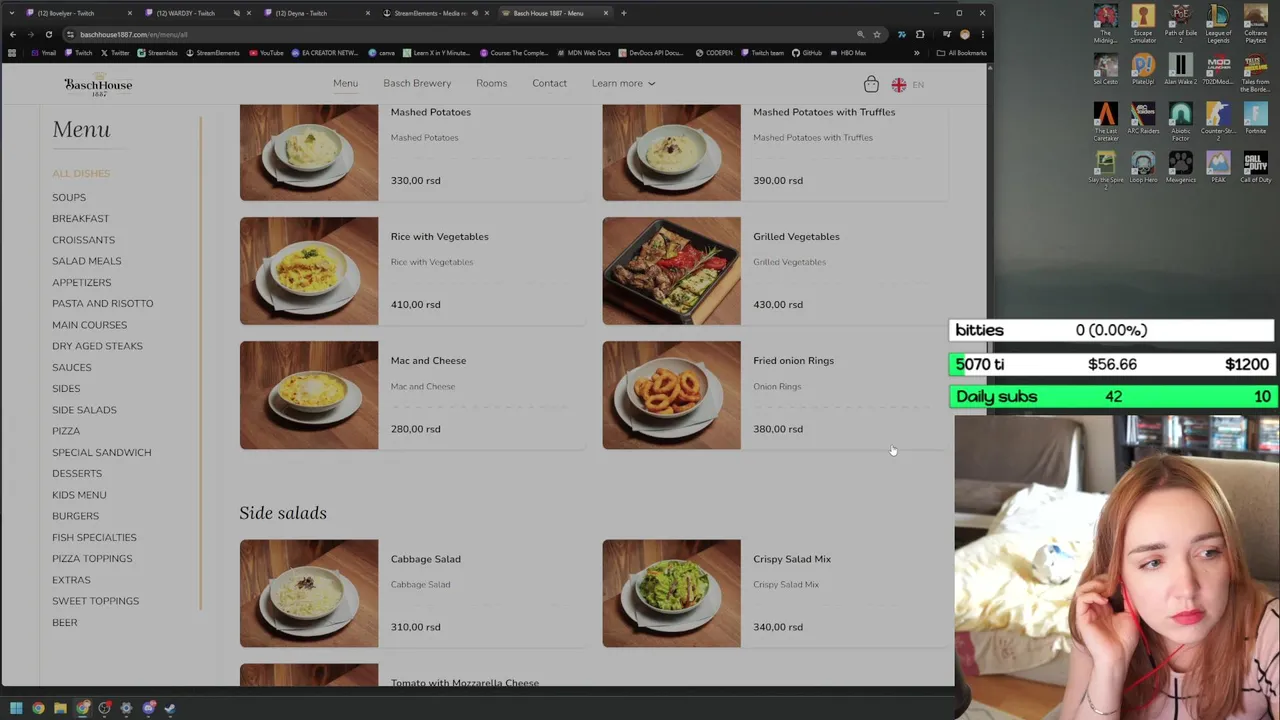Open the MDN Web Docs bookmark
1280x720 pixels.
(x=583, y=53)
